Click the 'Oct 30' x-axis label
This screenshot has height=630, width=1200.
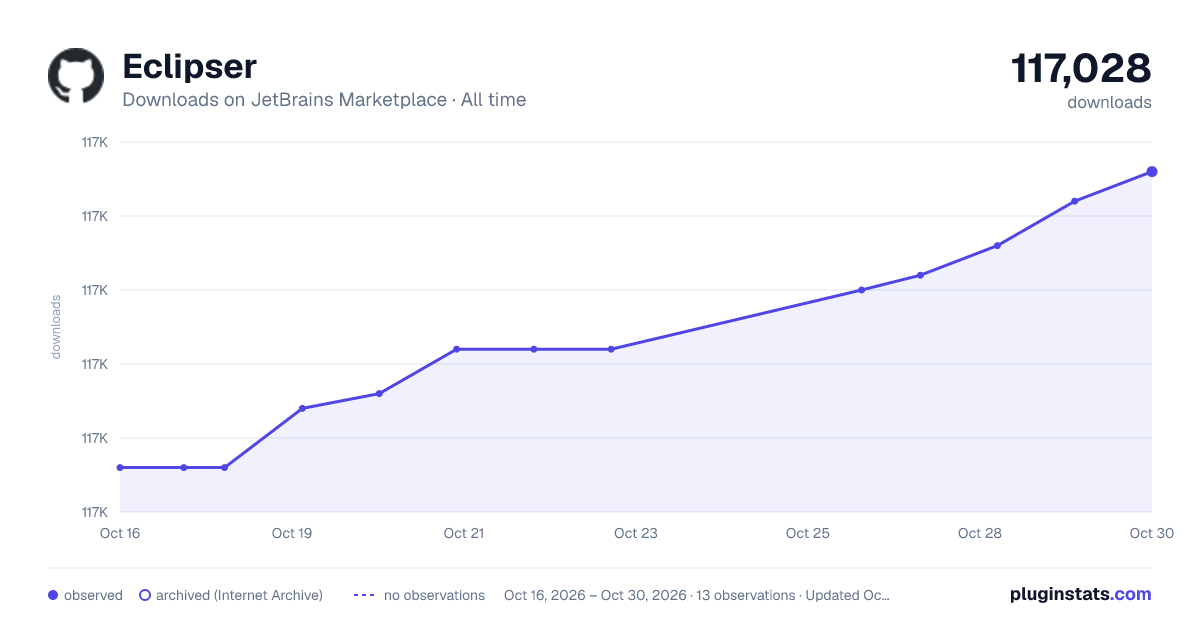(1152, 533)
